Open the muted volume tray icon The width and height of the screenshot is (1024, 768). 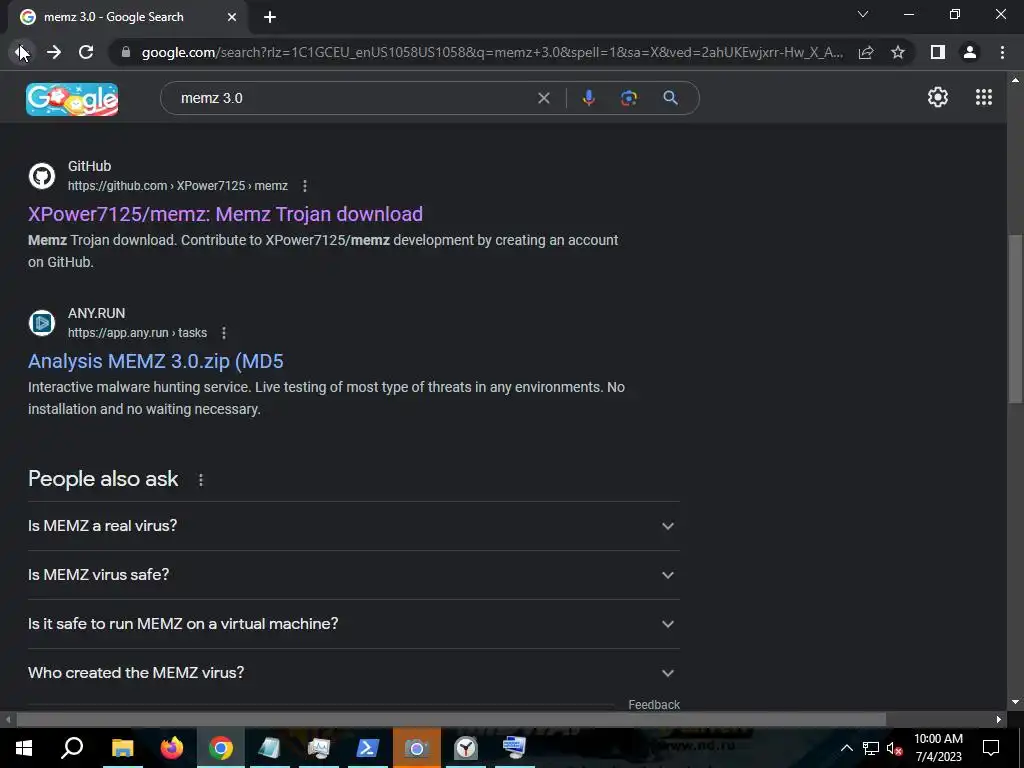tap(894, 748)
